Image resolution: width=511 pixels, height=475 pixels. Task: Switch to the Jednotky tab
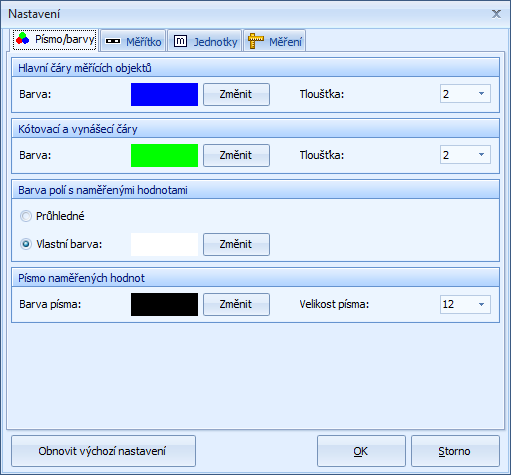[x=205, y=41]
